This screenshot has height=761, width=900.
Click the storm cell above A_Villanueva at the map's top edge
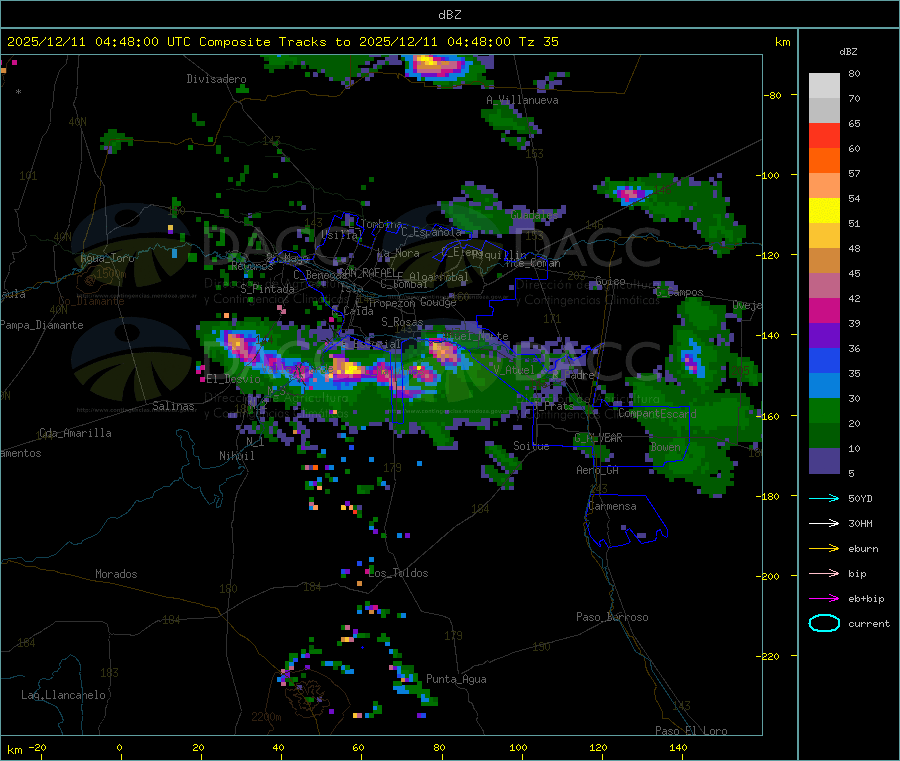pyautogui.click(x=439, y=67)
